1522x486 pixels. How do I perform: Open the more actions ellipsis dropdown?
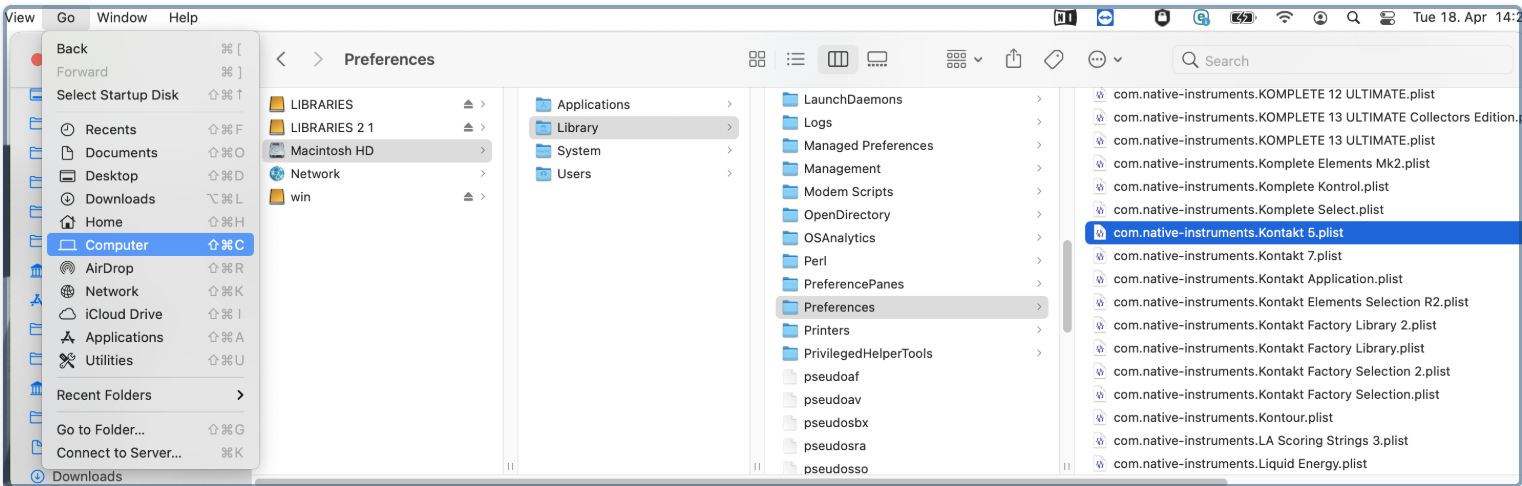tap(1105, 60)
